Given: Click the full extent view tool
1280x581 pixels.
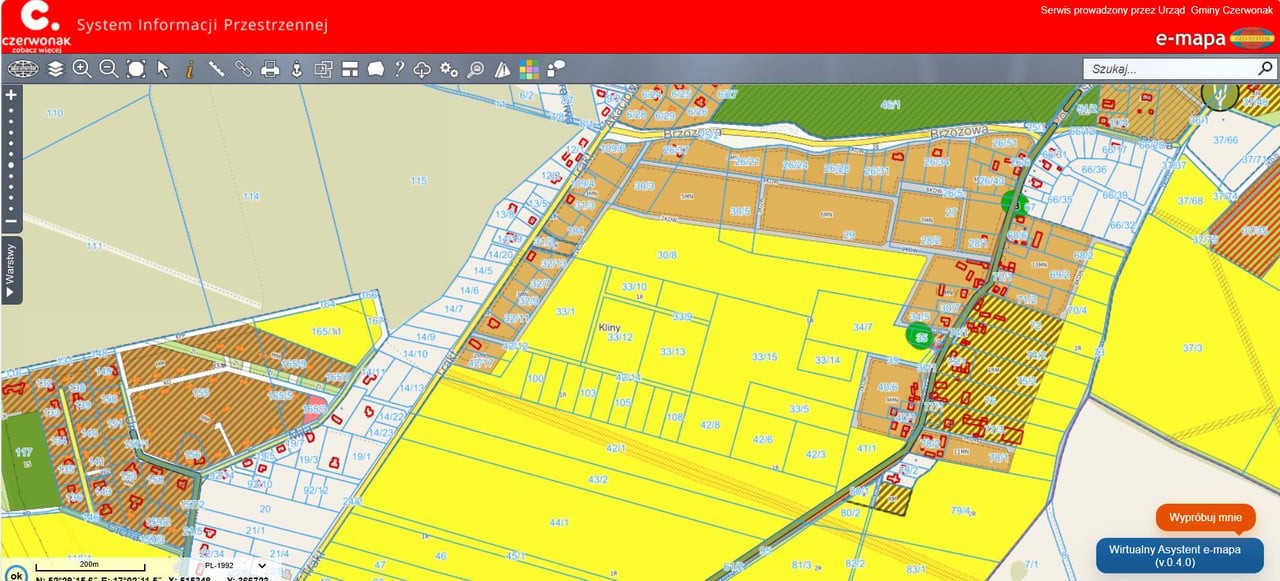Looking at the screenshot, I should click(x=136, y=69).
